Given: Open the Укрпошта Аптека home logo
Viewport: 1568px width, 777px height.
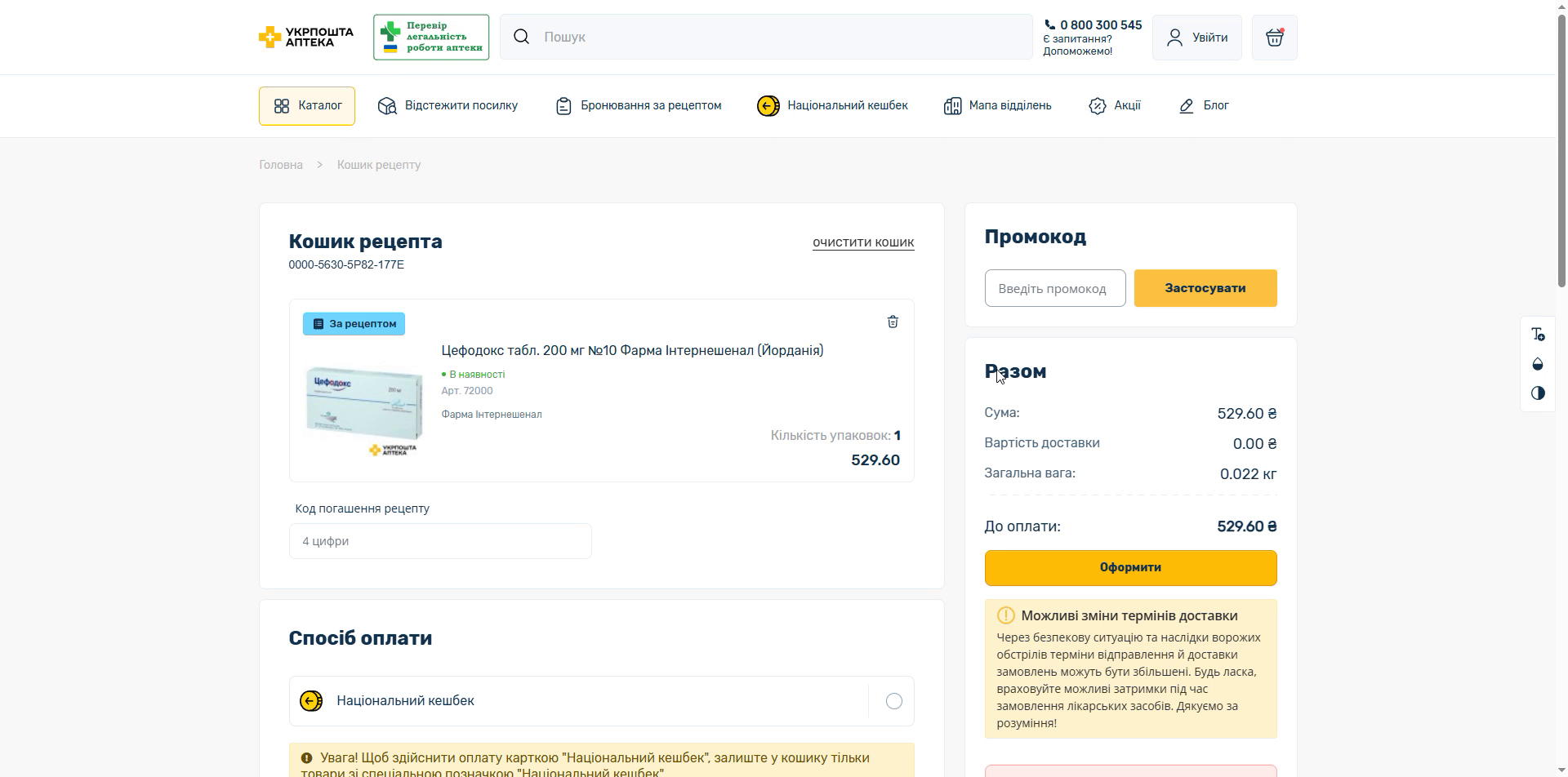Looking at the screenshot, I should (305, 37).
